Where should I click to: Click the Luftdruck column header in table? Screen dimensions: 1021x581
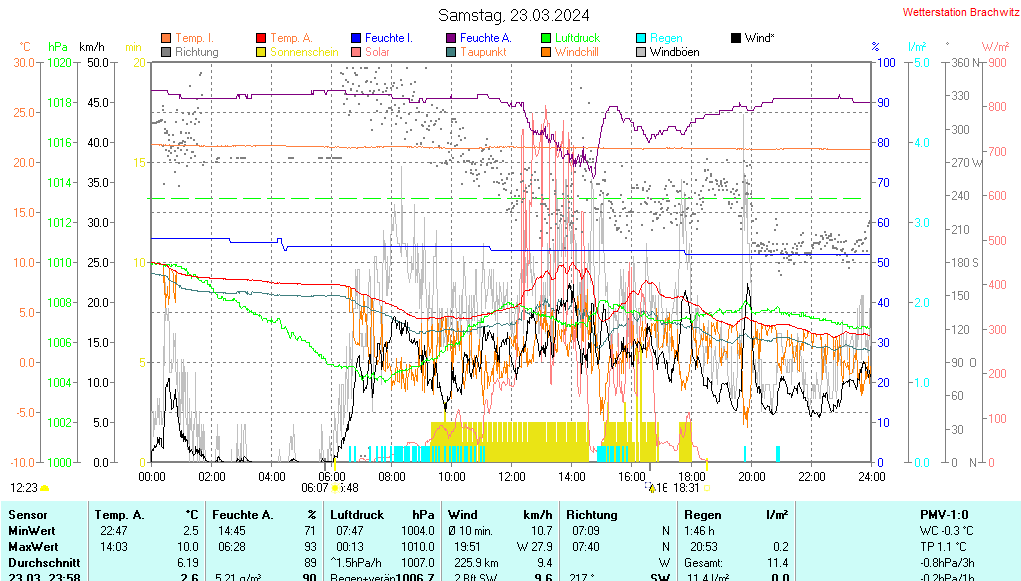[x=358, y=514]
